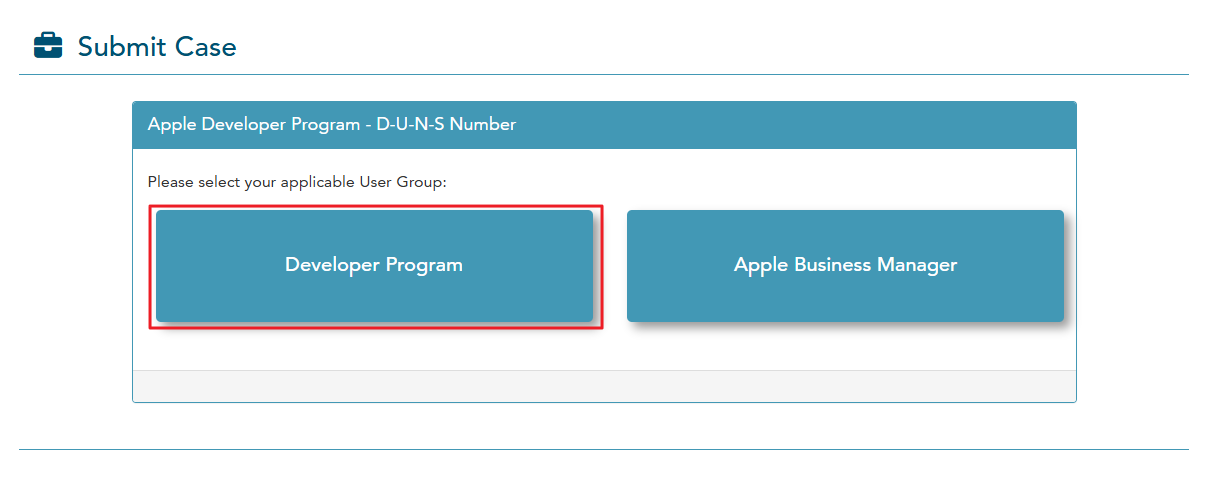Viewport: 1212px width, 486px height.
Task: Click "Please select your applicable User Group:" text
Action: tap(297, 182)
